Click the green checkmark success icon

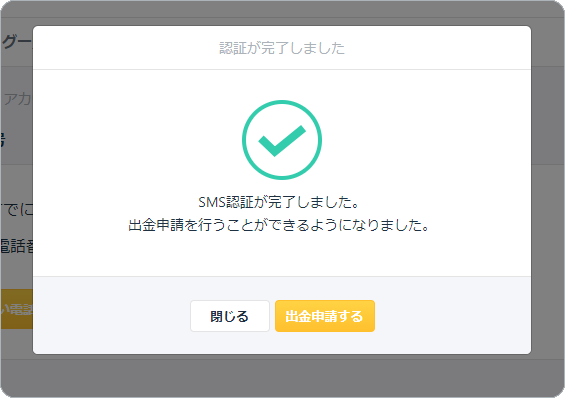[x=282, y=140]
